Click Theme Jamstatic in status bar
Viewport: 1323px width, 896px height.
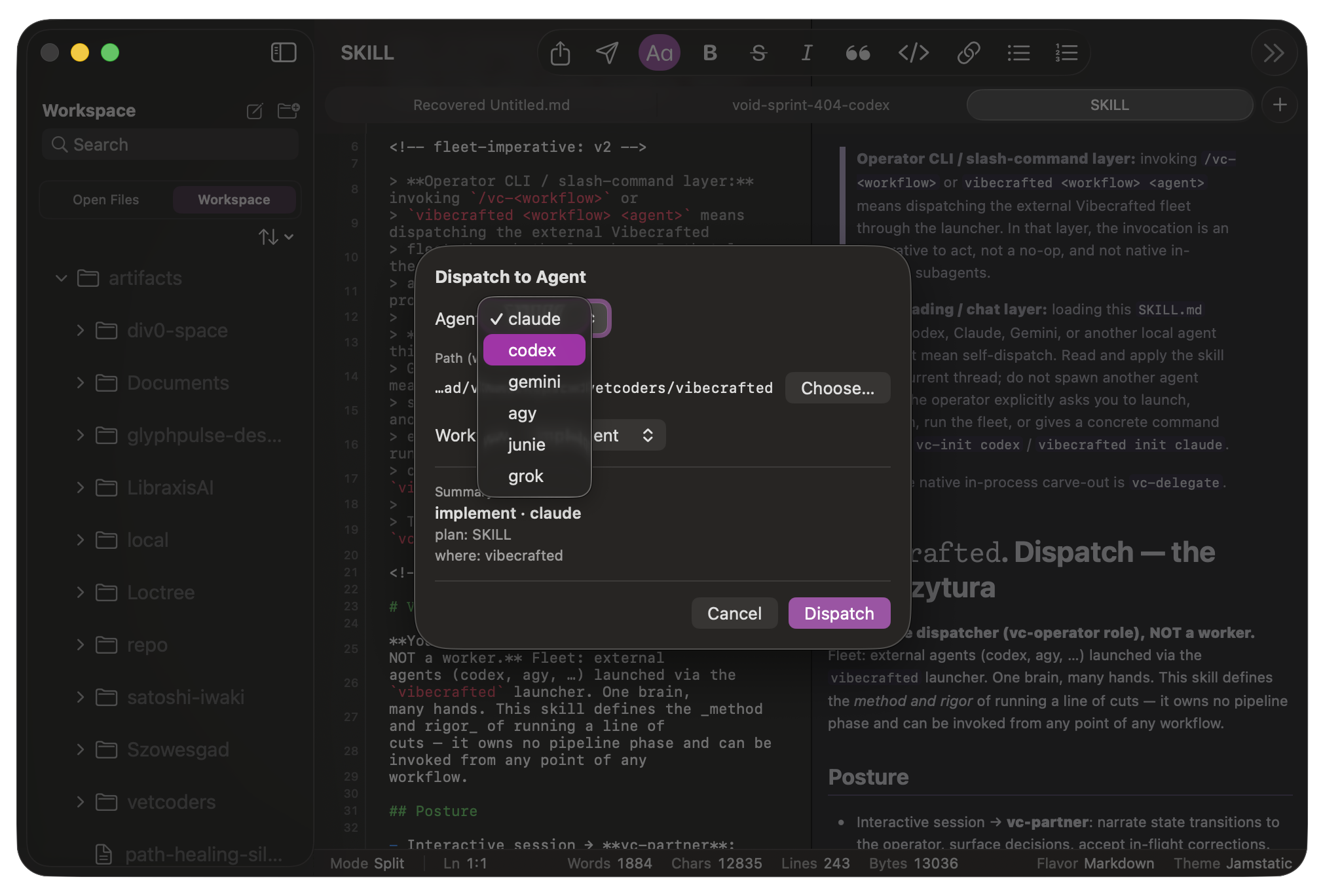pos(1233,863)
